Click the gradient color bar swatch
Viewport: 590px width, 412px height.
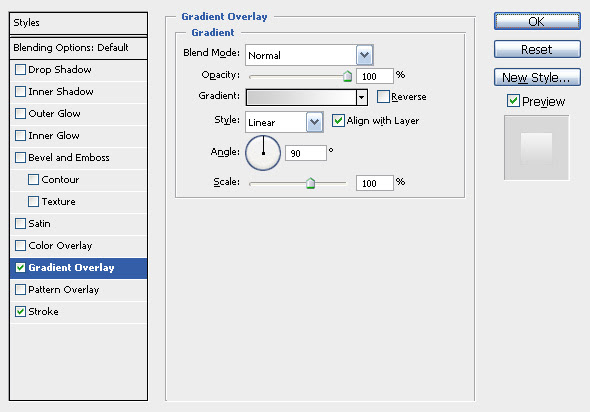(x=301, y=97)
